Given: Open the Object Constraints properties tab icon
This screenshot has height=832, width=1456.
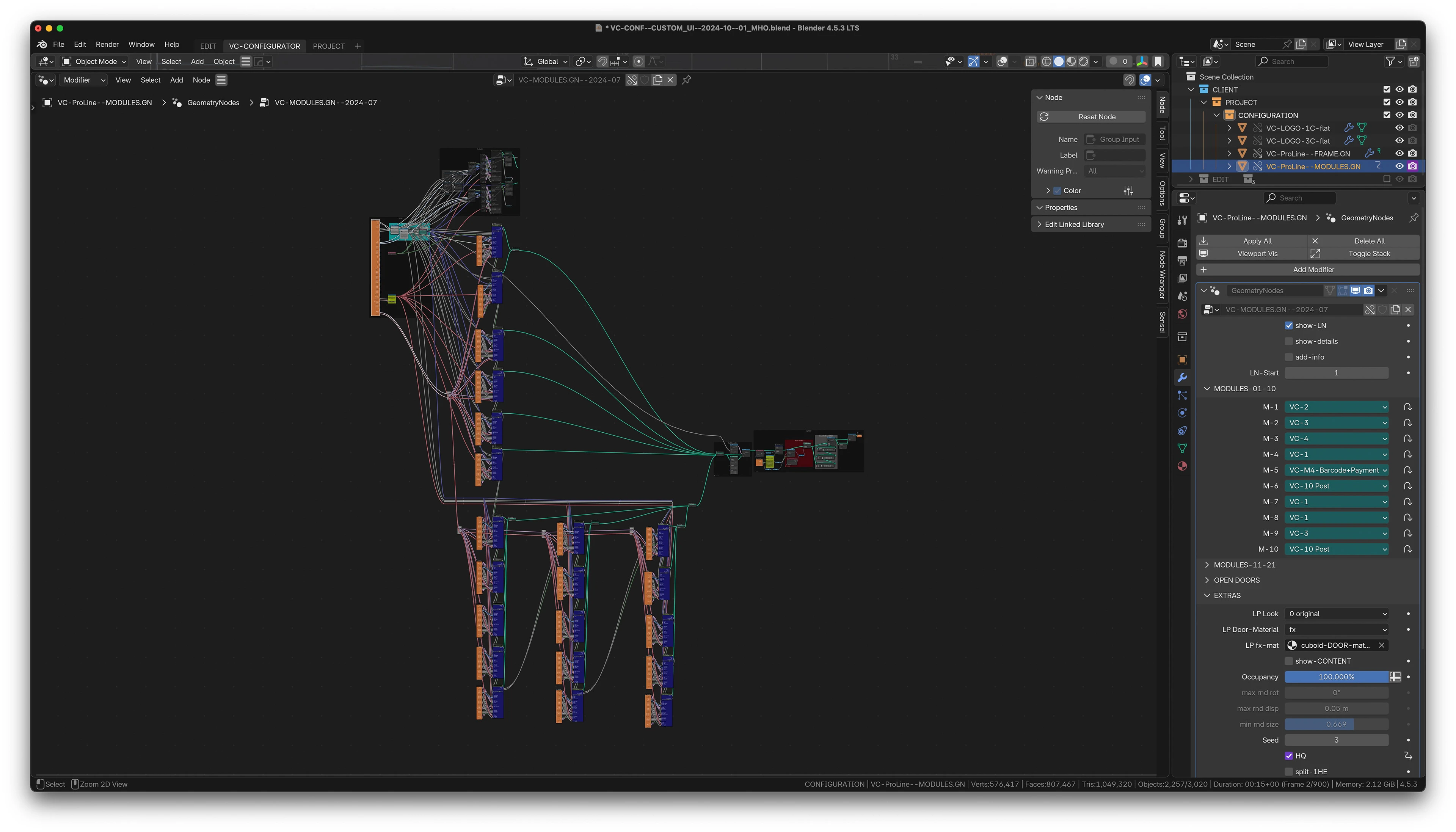Looking at the screenshot, I should (x=1182, y=431).
